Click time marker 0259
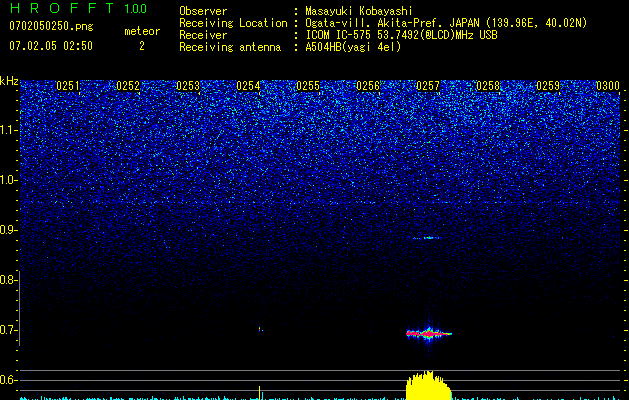Image resolution: width=629 pixels, height=400 pixels. (548, 86)
